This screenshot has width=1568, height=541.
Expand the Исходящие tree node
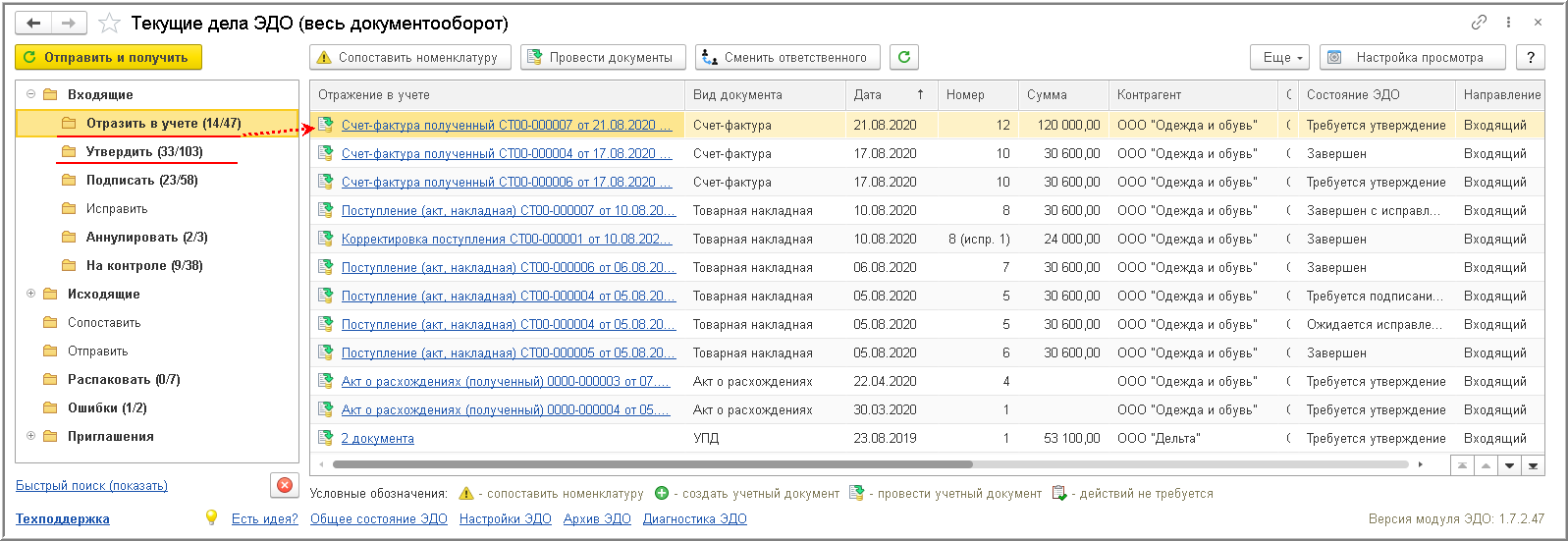pyautogui.click(x=30, y=294)
